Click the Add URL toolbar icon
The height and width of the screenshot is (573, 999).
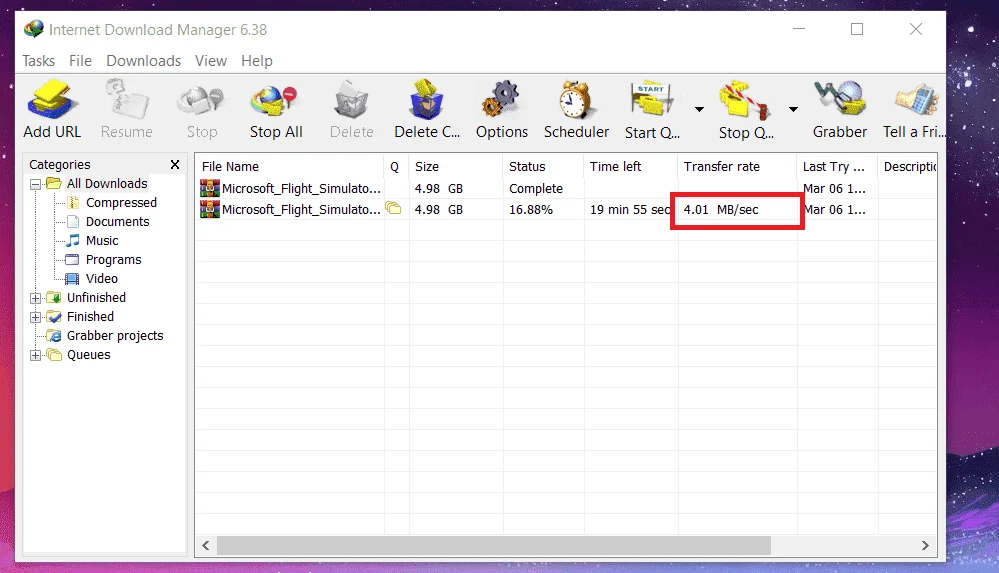[x=52, y=101]
